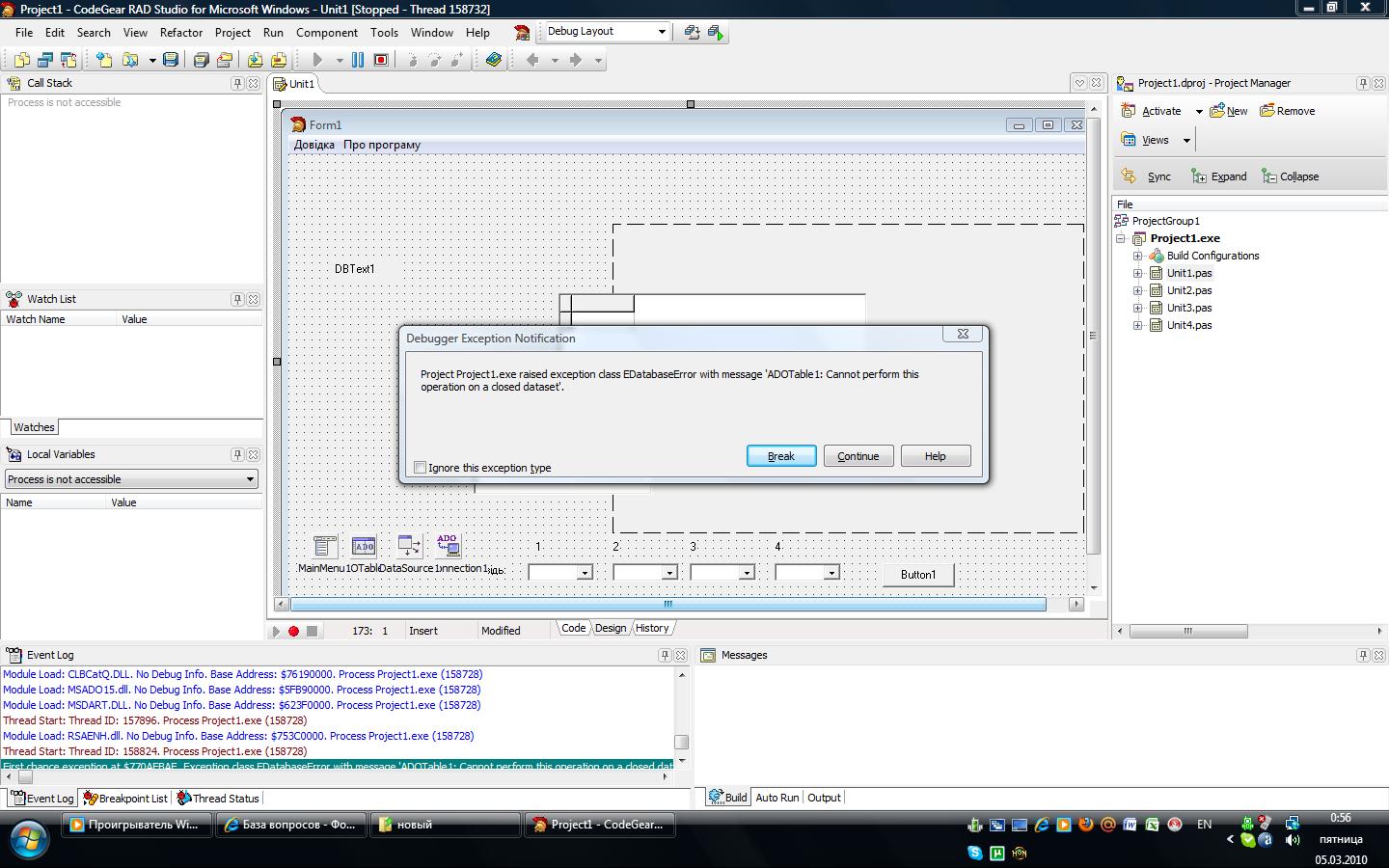The width and height of the screenshot is (1389, 868).
Task: Open the Debug Layout dropdown
Action: [662, 32]
